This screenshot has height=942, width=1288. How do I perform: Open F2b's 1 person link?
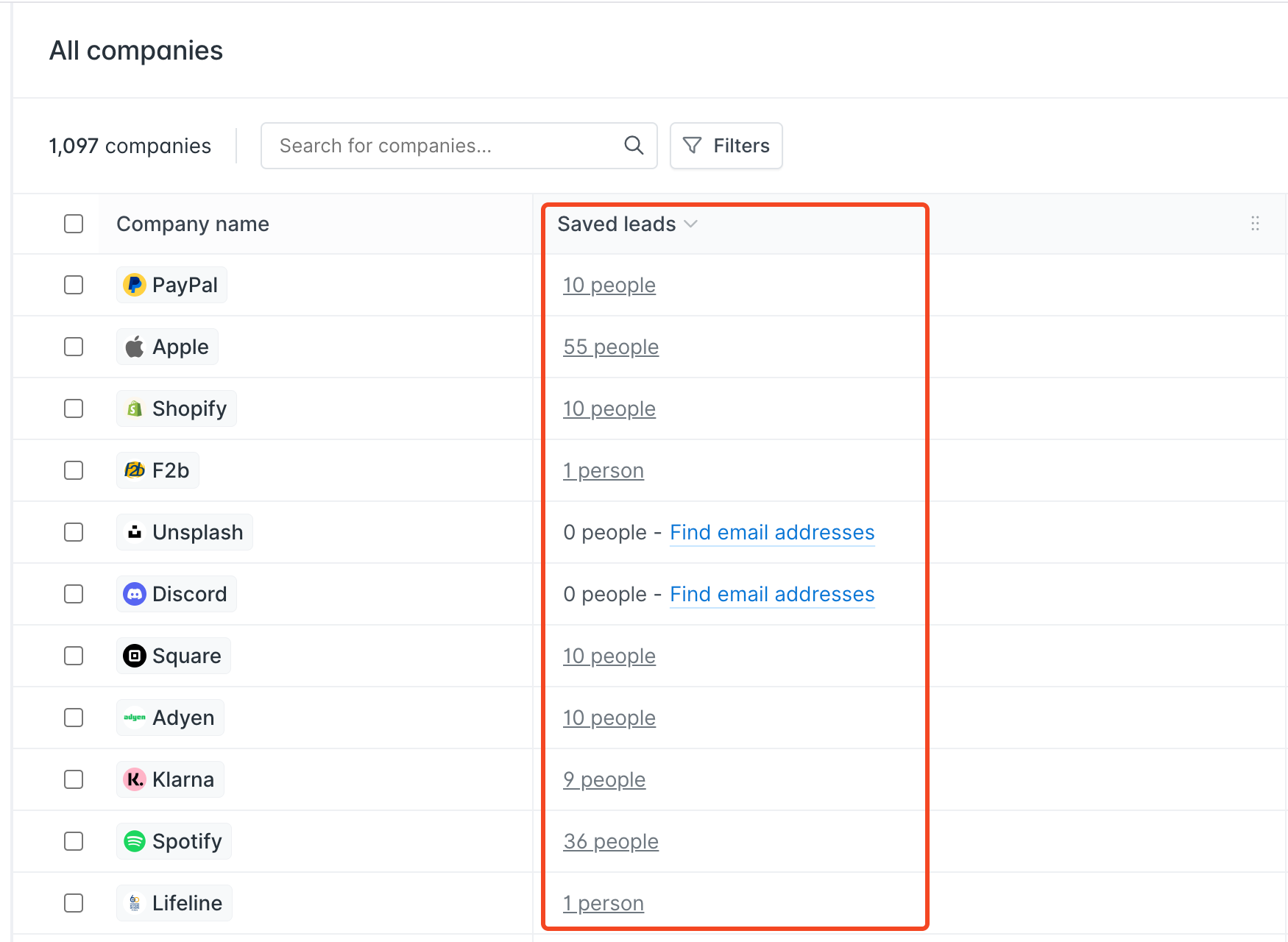[604, 470]
